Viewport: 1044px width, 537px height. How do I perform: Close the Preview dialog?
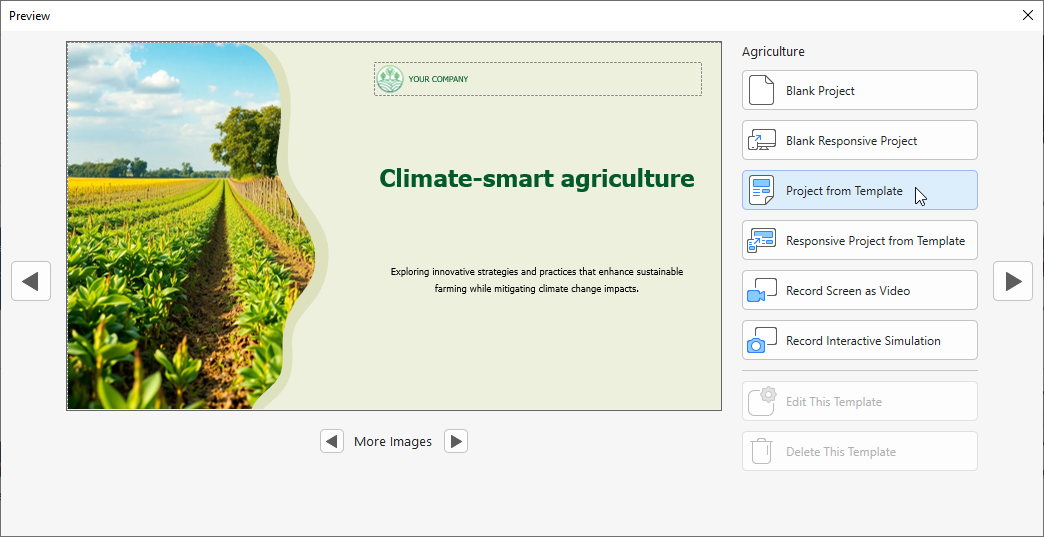point(1027,15)
